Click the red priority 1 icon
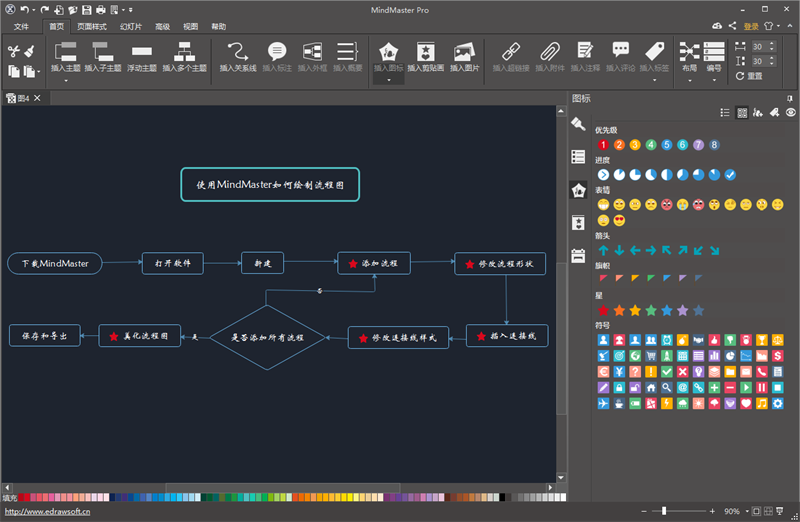 (603, 145)
